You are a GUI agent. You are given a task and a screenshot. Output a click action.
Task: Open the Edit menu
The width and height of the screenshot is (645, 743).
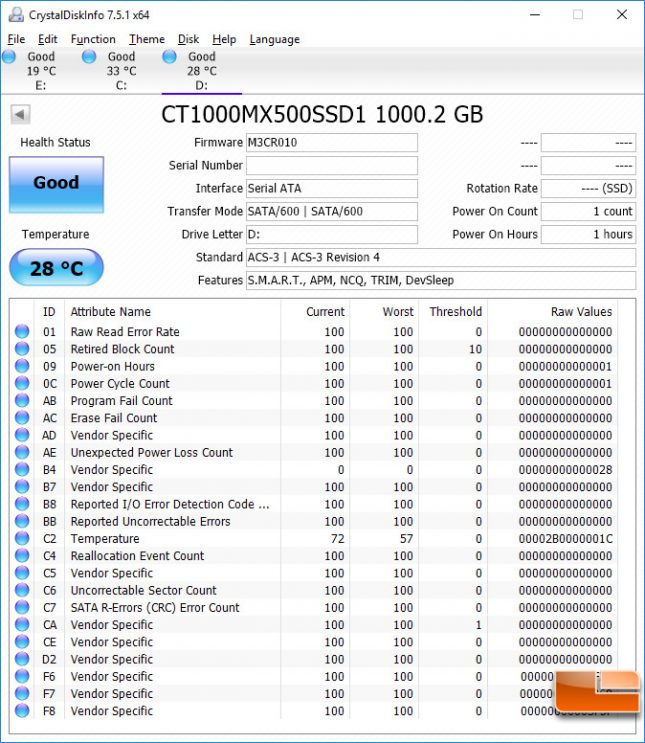[x=47, y=39]
